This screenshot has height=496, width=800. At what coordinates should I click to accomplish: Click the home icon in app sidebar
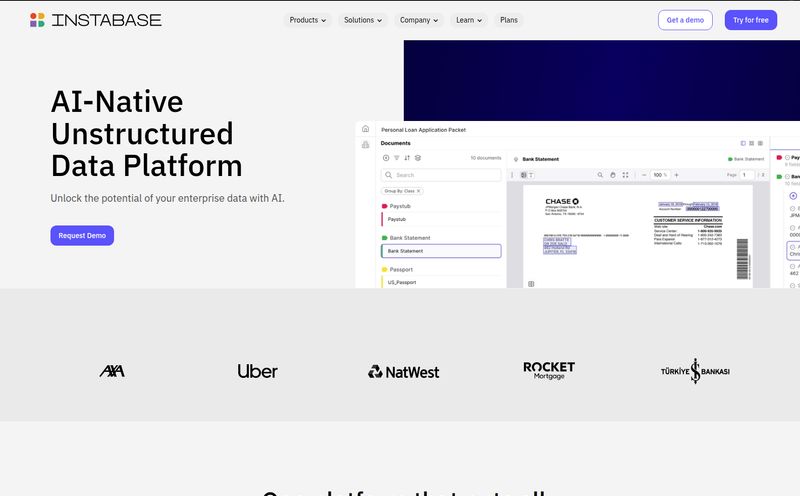365,129
